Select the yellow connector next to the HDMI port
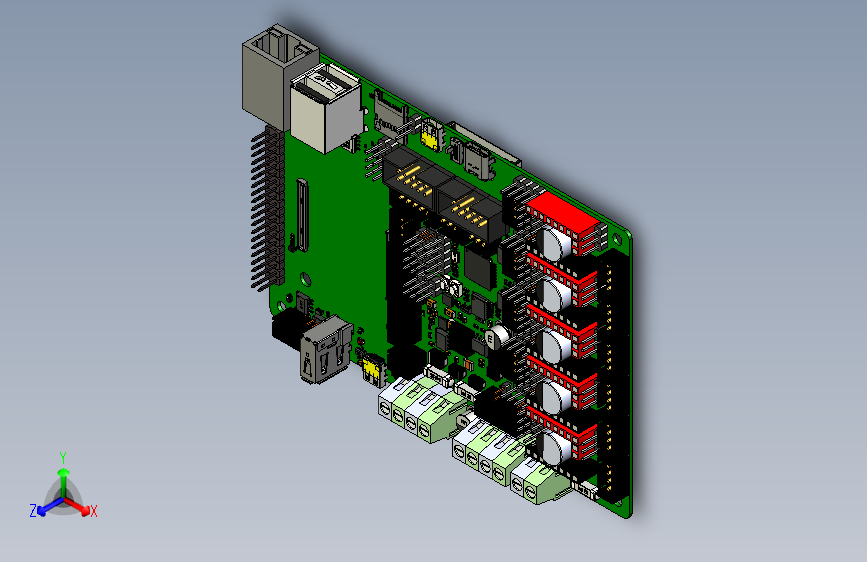The height and width of the screenshot is (562, 867). click(x=373, y=370)
